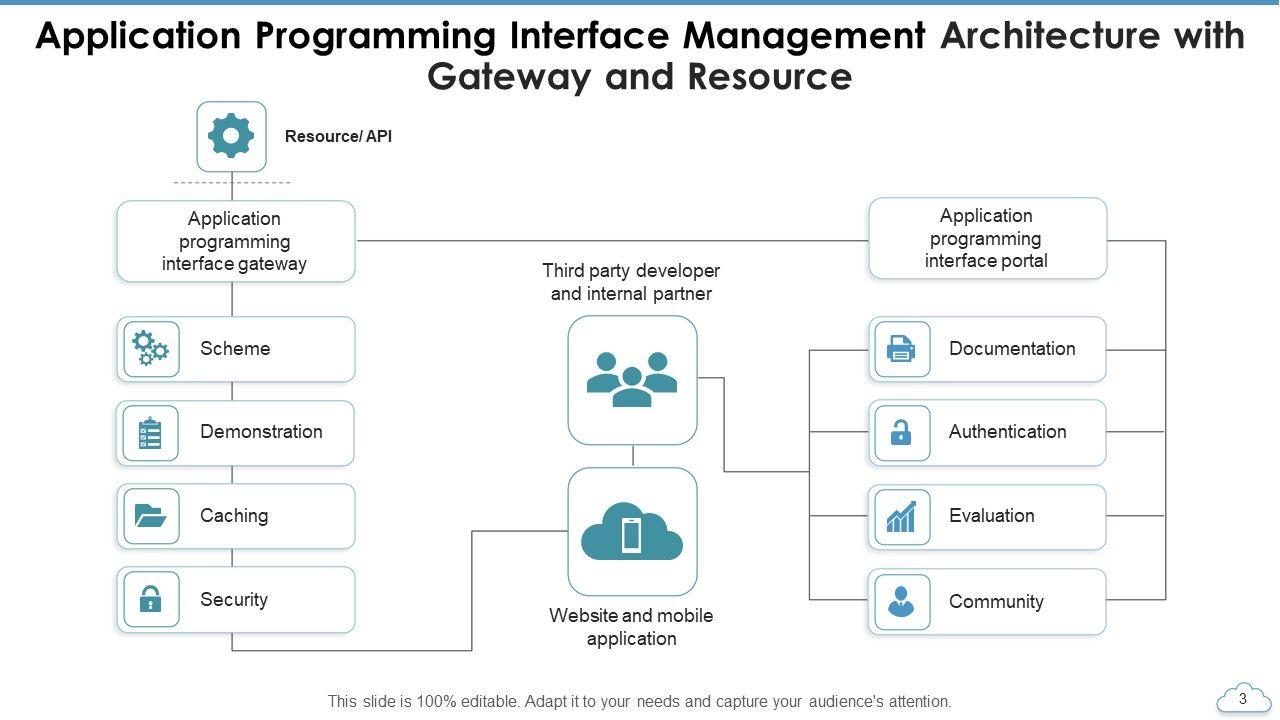This screenshot has width=1280, height=720.
Task: Click the Website and mobile application caption
Action: [x=631, y=627]
